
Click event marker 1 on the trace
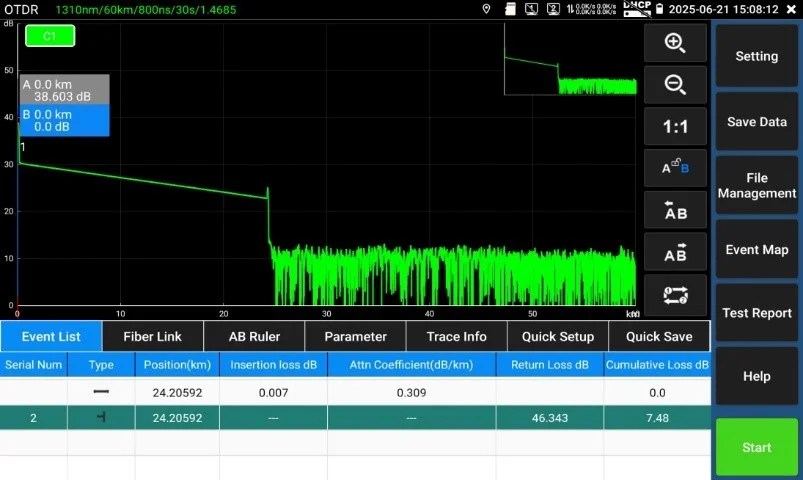(23, 147)
